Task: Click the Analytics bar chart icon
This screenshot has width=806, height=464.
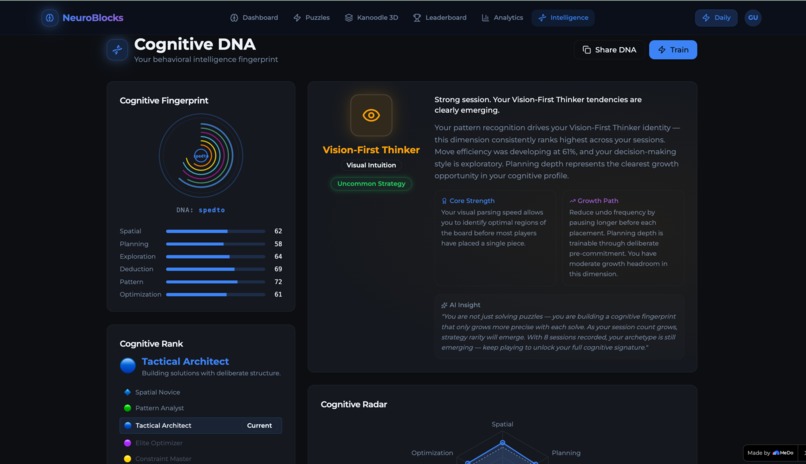Action: (485, 17)
